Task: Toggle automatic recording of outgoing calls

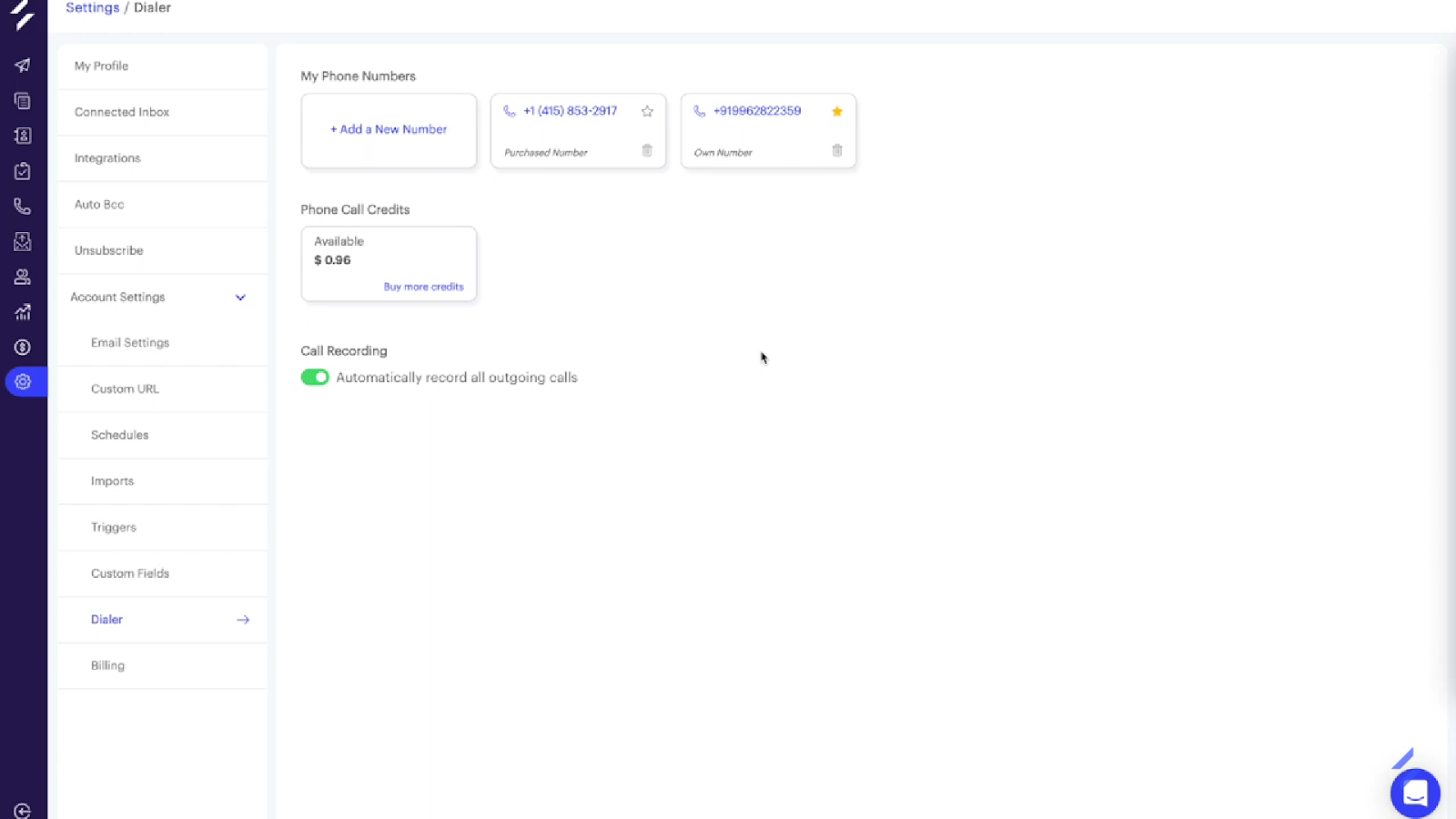Action: tap(315, 378)
